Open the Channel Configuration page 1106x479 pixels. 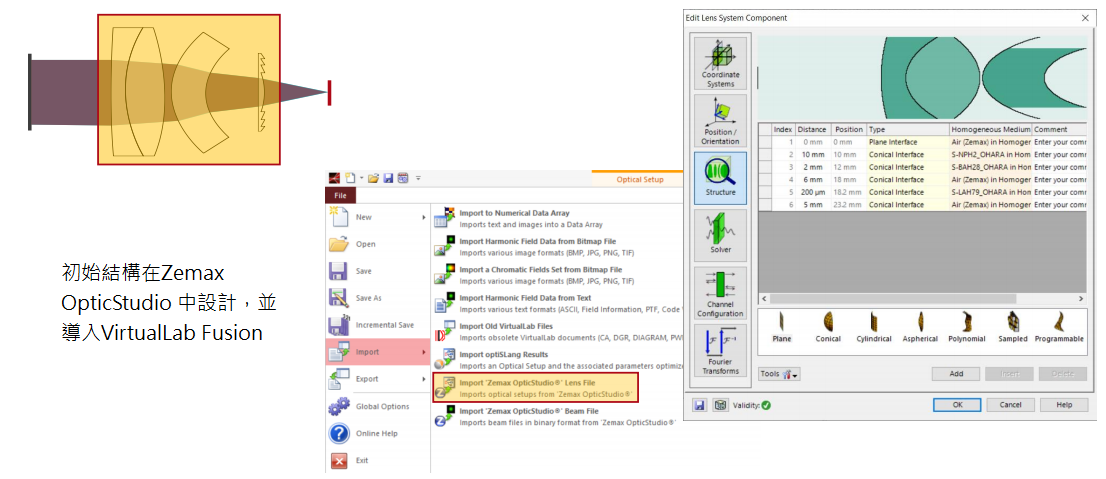[x=720, y=293]
